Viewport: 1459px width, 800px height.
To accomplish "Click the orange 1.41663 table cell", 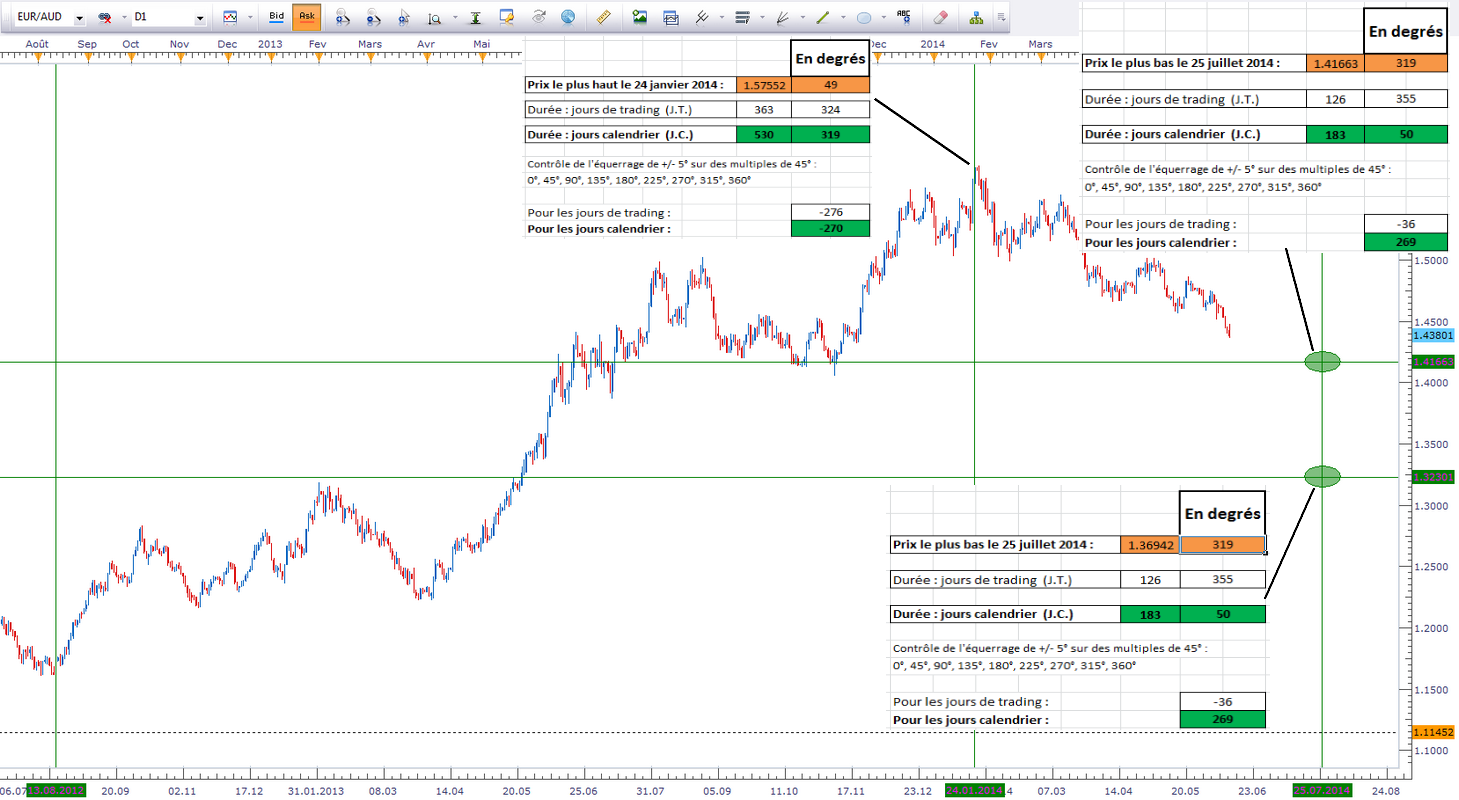I will 1336,62.
